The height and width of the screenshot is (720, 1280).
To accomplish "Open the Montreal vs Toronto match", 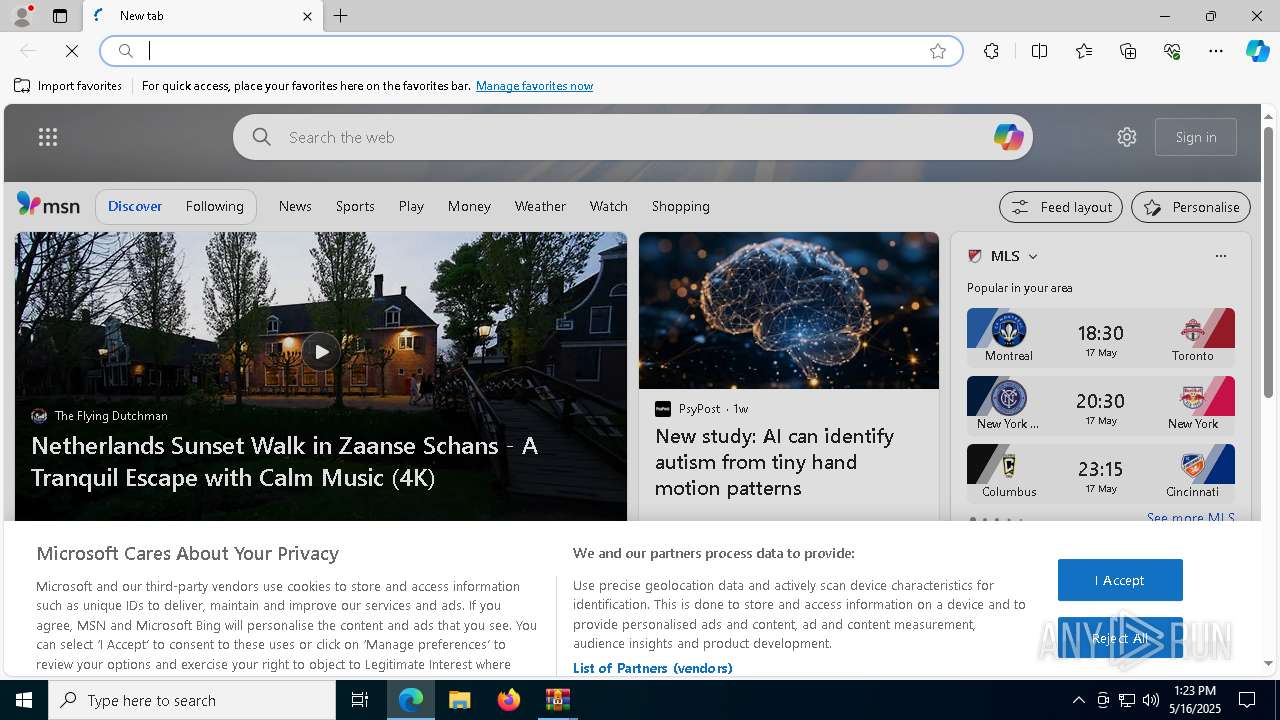I will (1101, 337).
